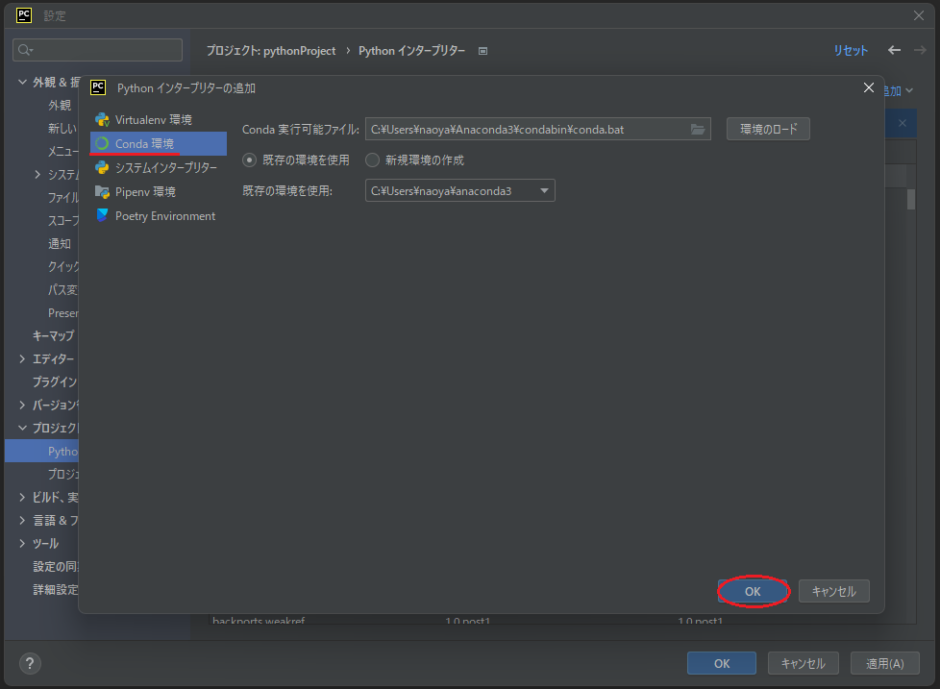The image size is (940, 689).
Task: Click the forward navigation arrow near リセット
Action: tap(920, 50)
